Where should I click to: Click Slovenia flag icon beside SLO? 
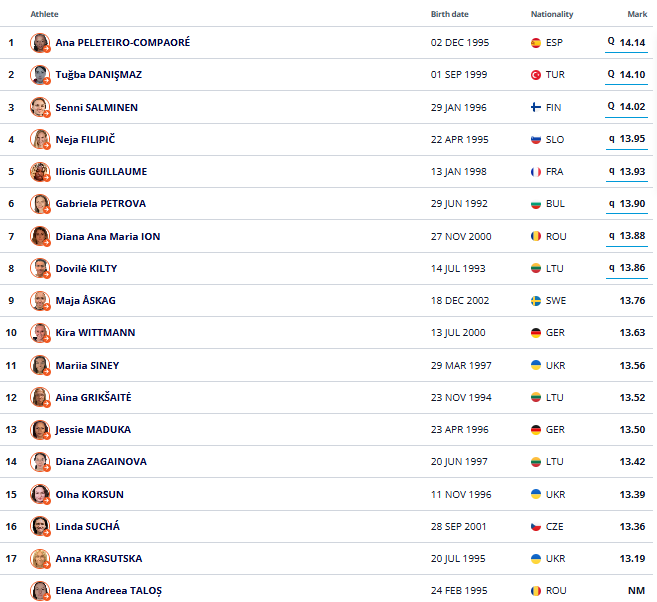coord(536,140)
